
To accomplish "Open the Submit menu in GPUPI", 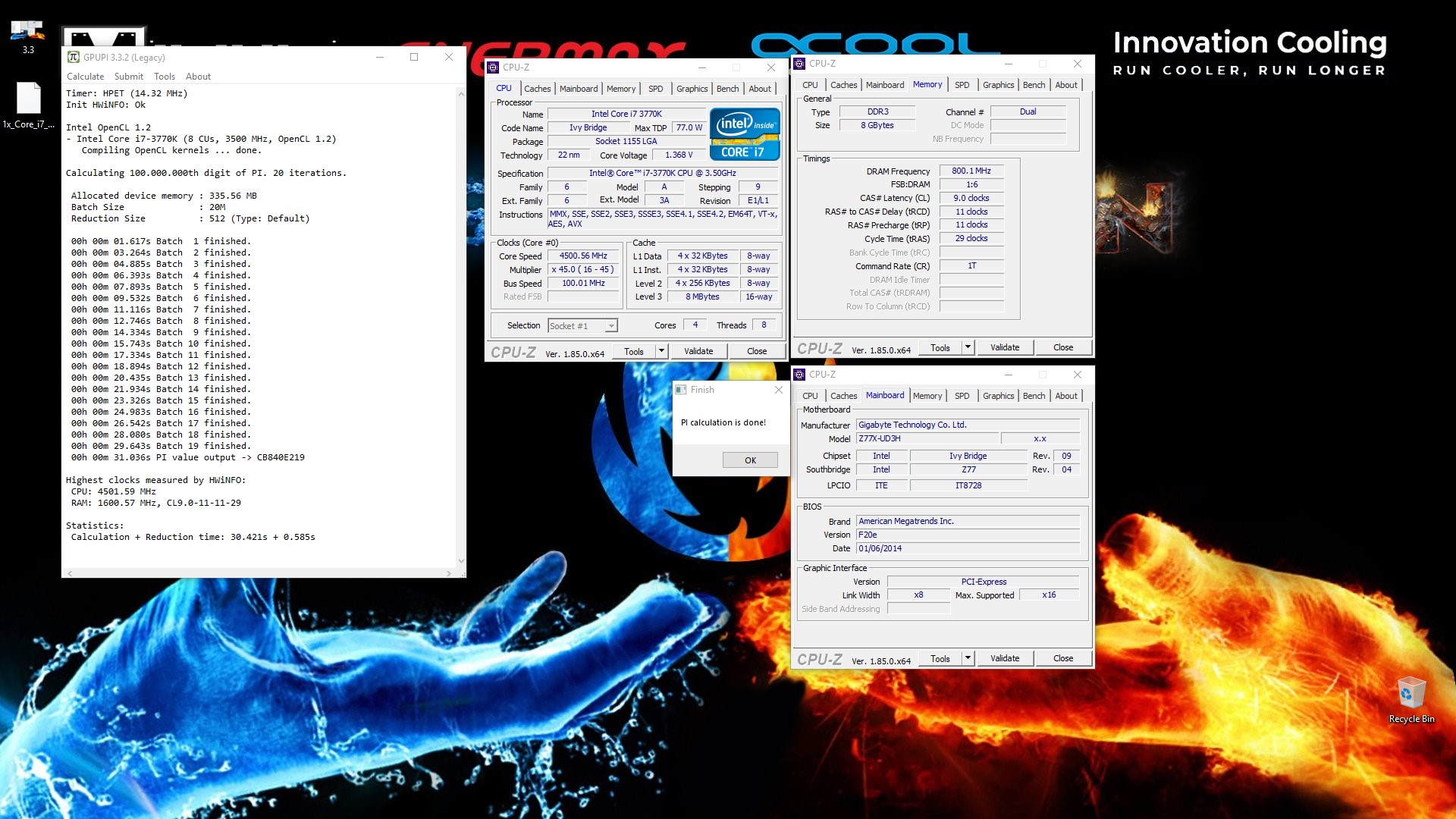I will (129, 77).
